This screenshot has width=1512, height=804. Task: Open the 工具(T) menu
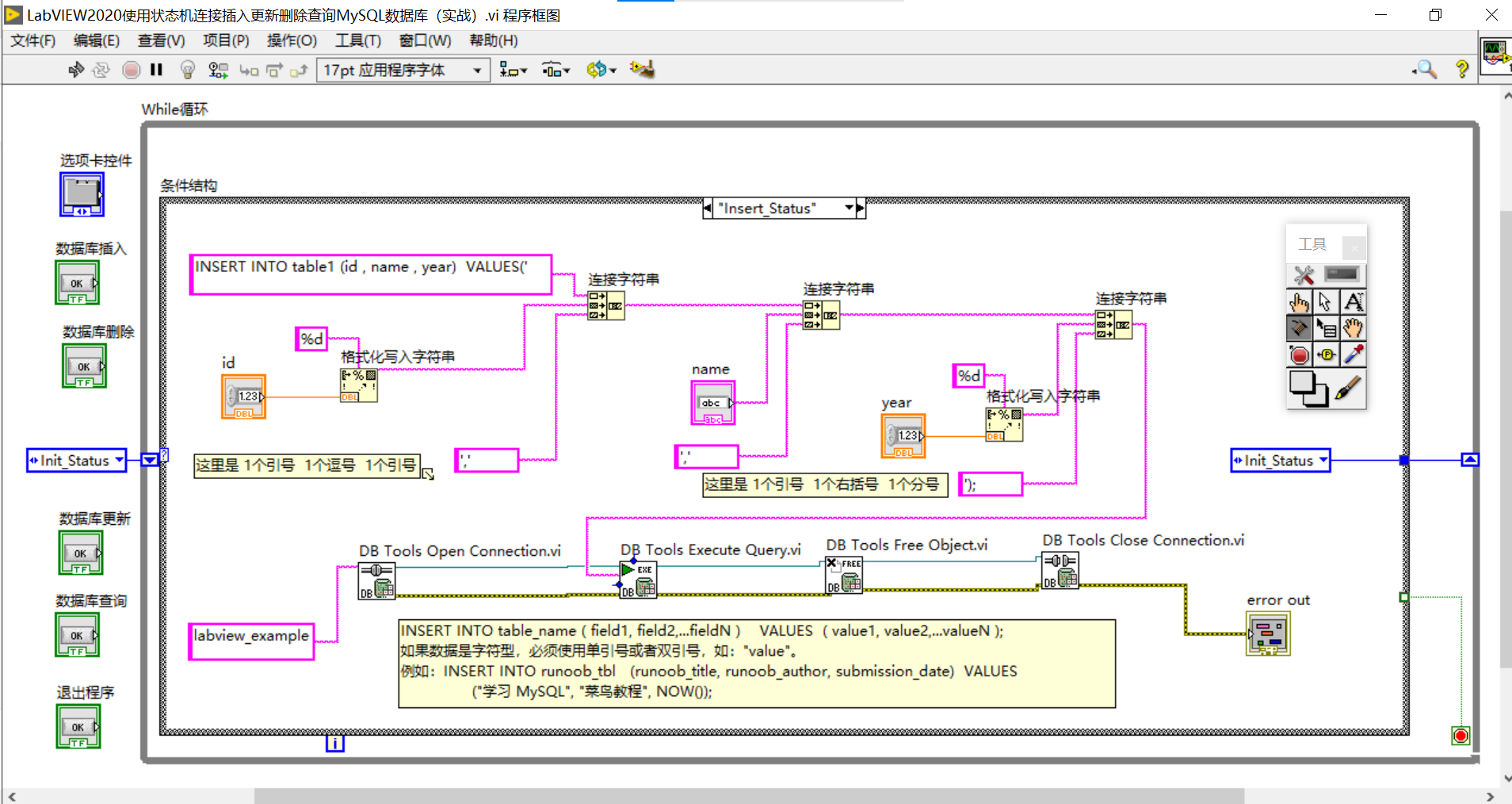tap(357, 40)
